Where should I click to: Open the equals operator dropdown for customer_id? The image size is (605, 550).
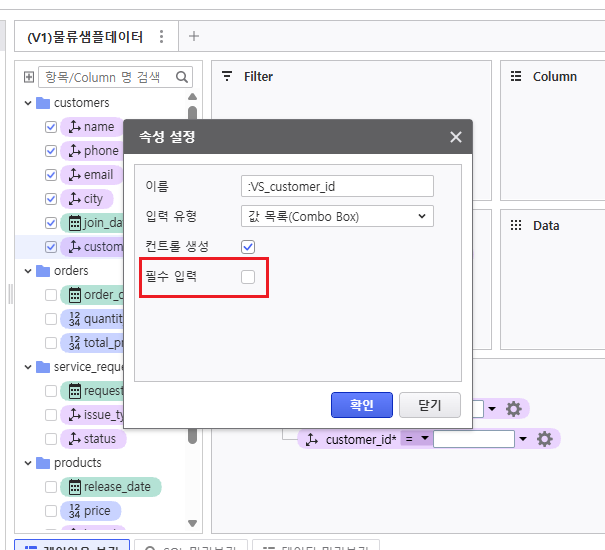click(x=417, y=438)
